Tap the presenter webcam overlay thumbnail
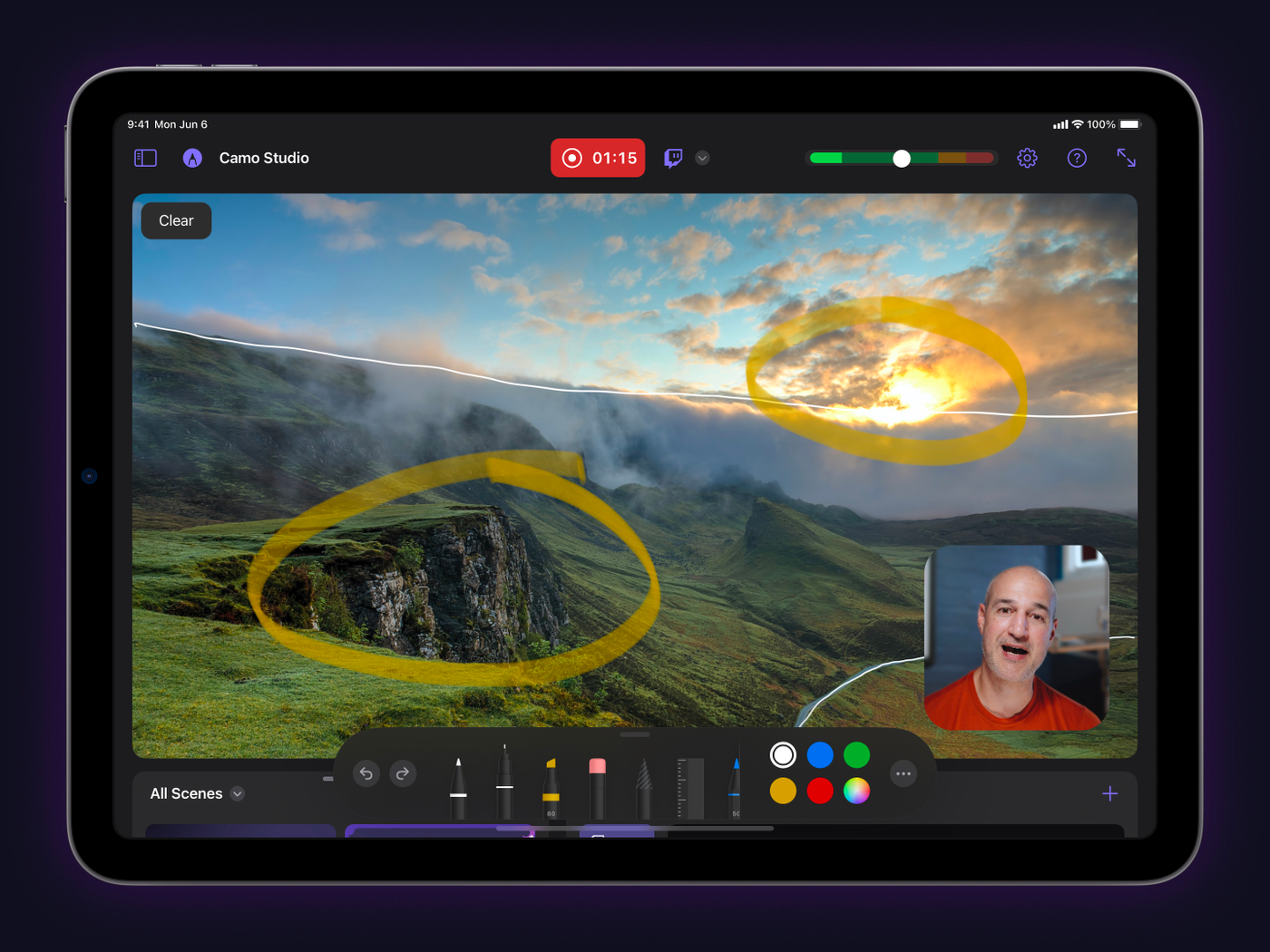Image resolution: width=1270 pixels, height=952 pixels. click(1016, 637)
